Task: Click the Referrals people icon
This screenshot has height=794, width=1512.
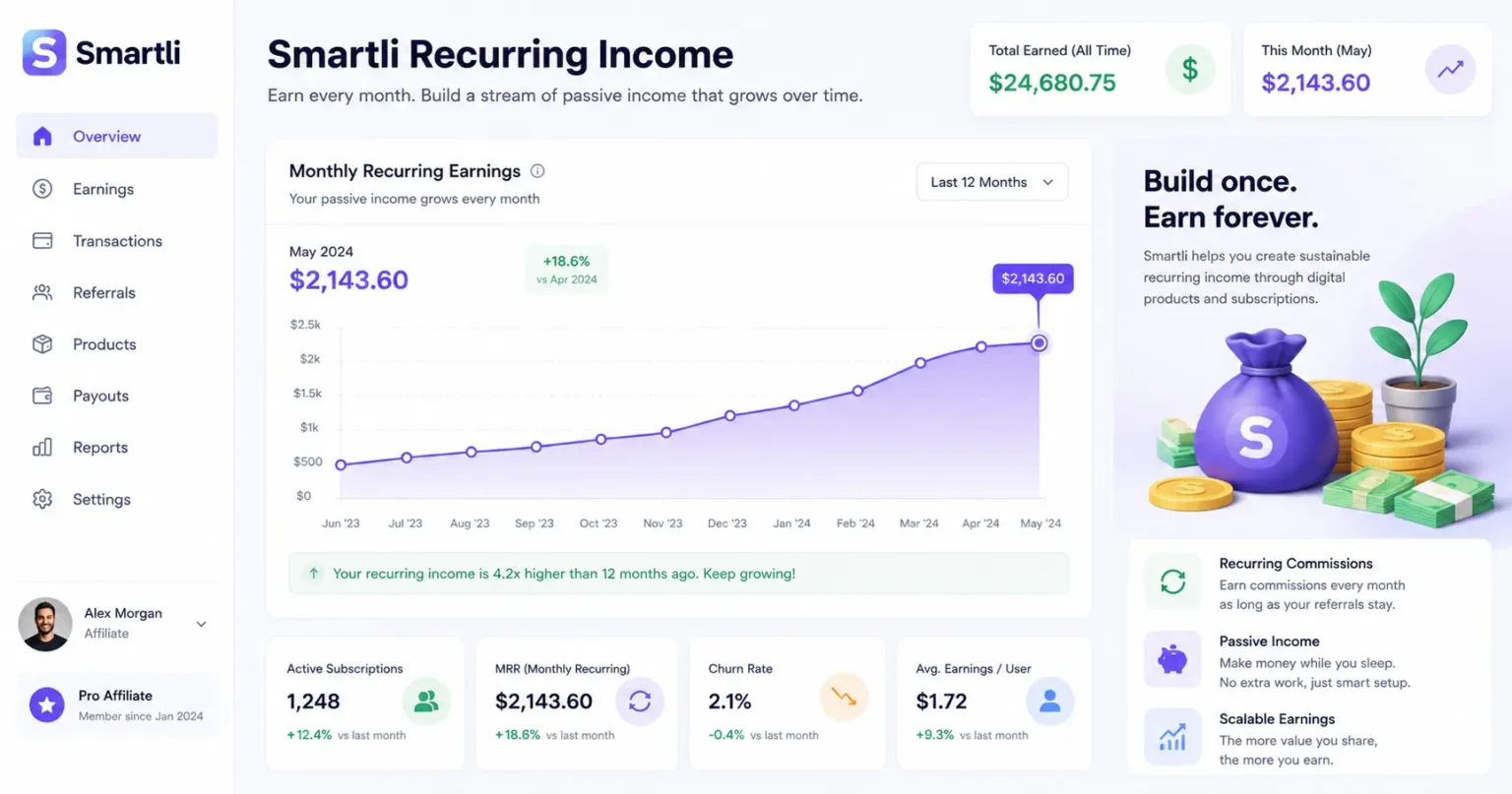Action: pyautogui.click(x=42, y=292)
